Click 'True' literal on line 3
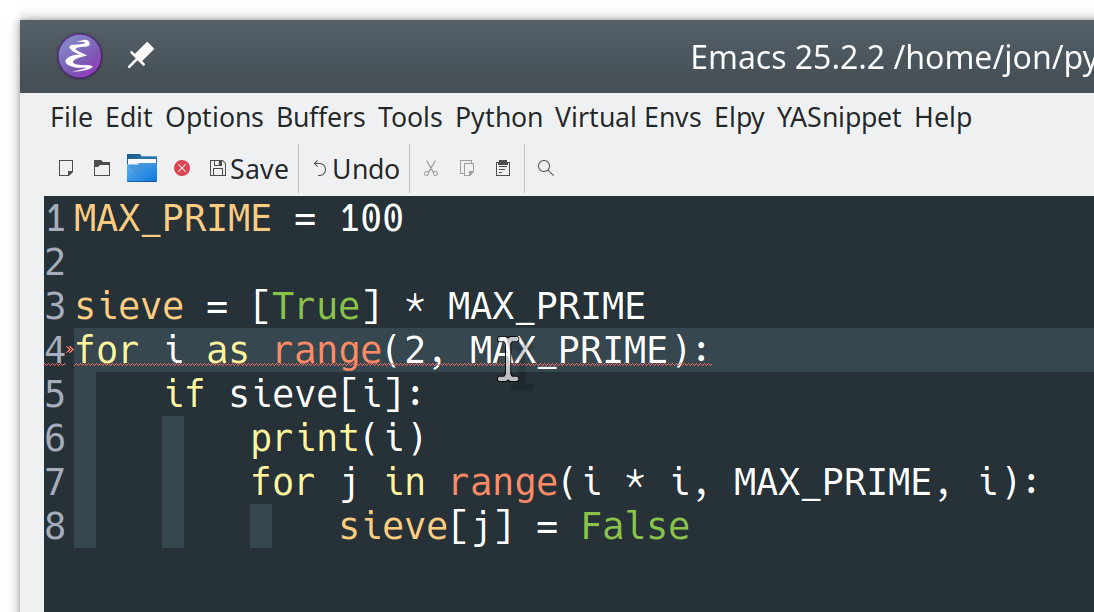Viewport: 1094px width, 612px height. coord(316,306)
